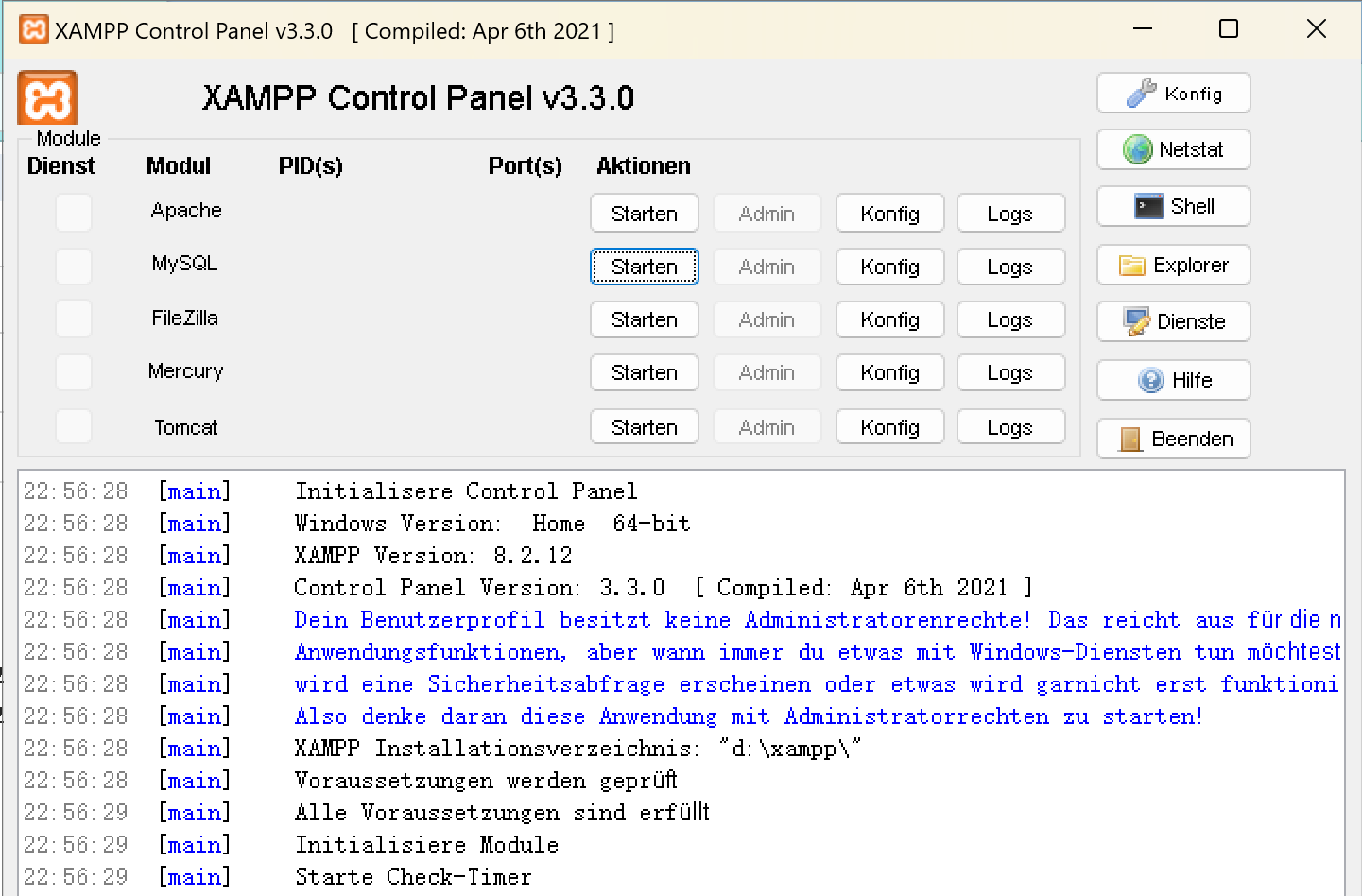
Task: Show Mercury Logs menu
Action: click(1010, 372)
